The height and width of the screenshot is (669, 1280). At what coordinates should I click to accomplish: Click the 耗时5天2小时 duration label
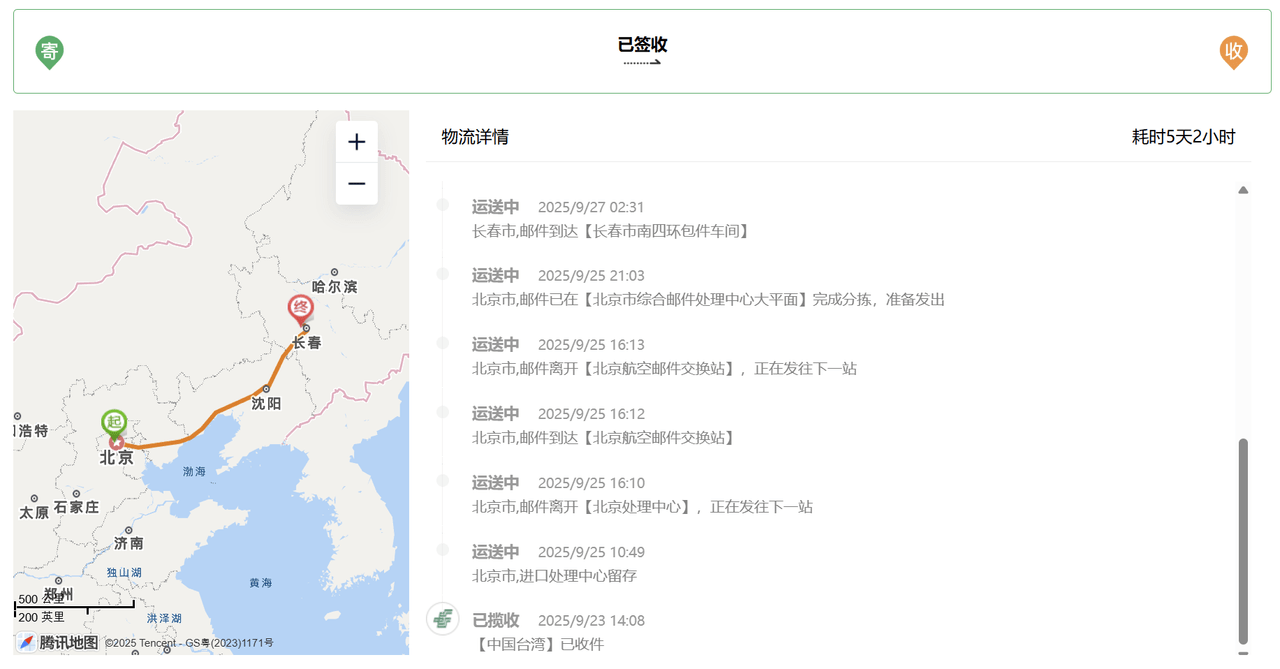(x=1183, y=137)
